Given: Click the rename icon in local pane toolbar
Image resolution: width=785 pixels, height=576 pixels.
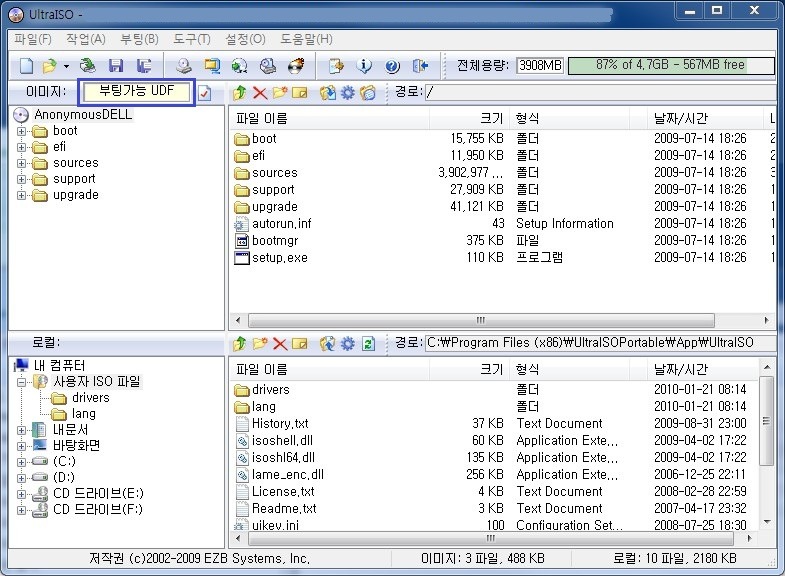Looking at the screenshot, I should coord(299,343).
